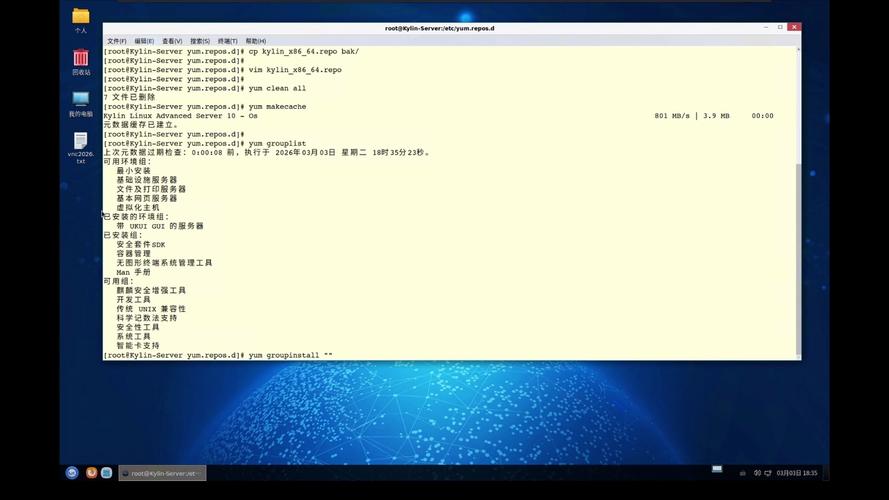
Task: Click the 'vim kylin_x86_64.repo' command text
Action: (295, 70)
